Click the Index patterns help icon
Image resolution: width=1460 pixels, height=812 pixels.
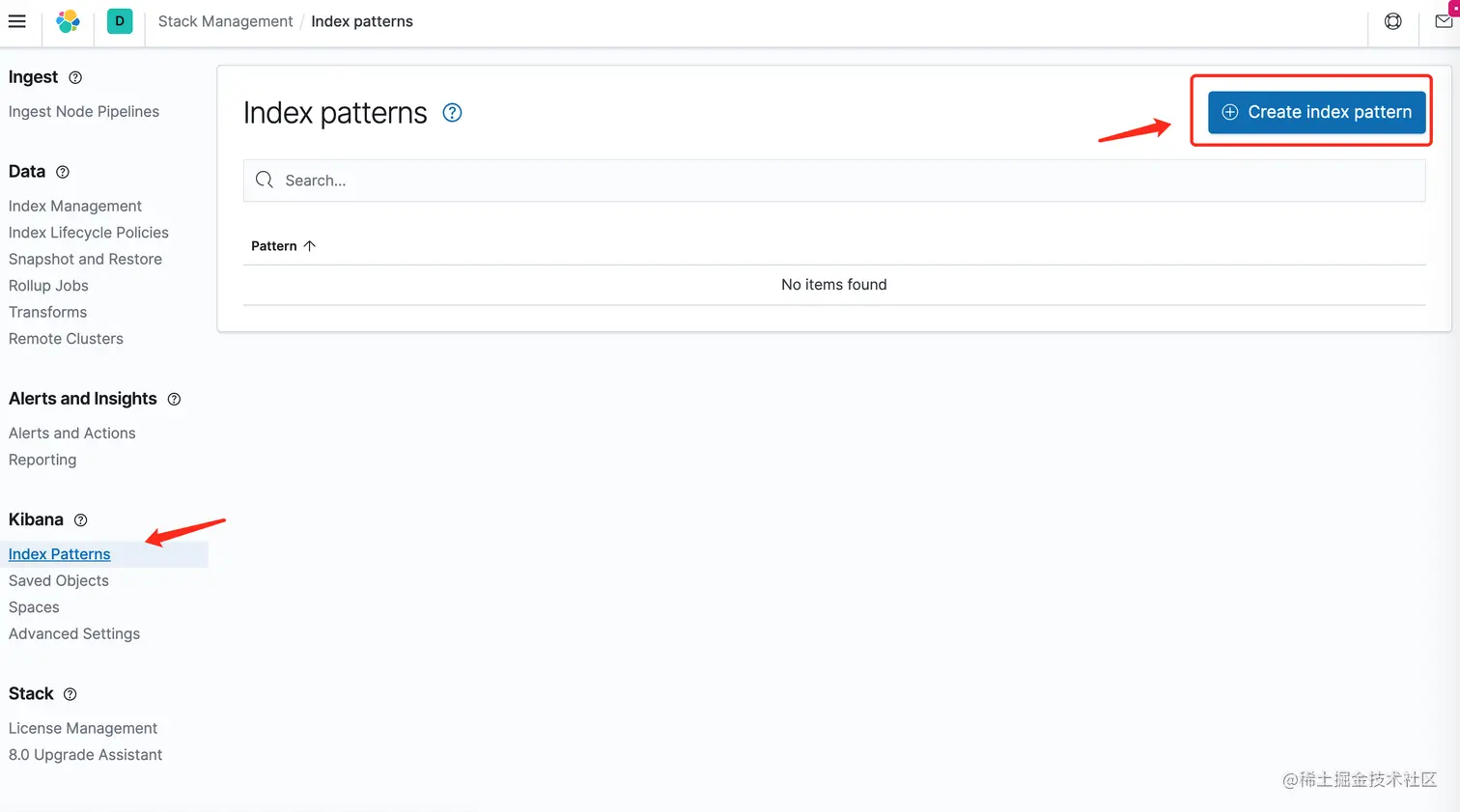(x=452, y=113)
